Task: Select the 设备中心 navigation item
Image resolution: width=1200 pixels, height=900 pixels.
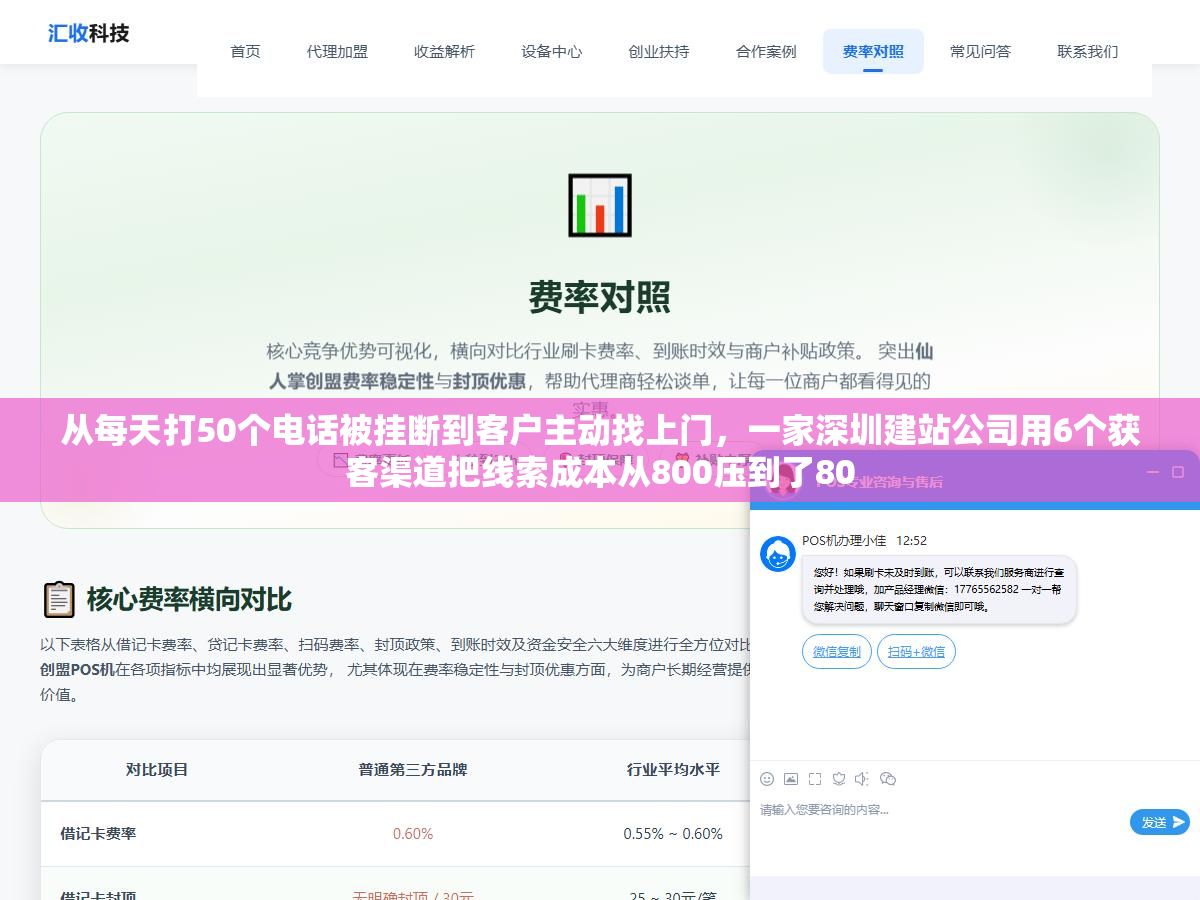Action: coord(551,51)
